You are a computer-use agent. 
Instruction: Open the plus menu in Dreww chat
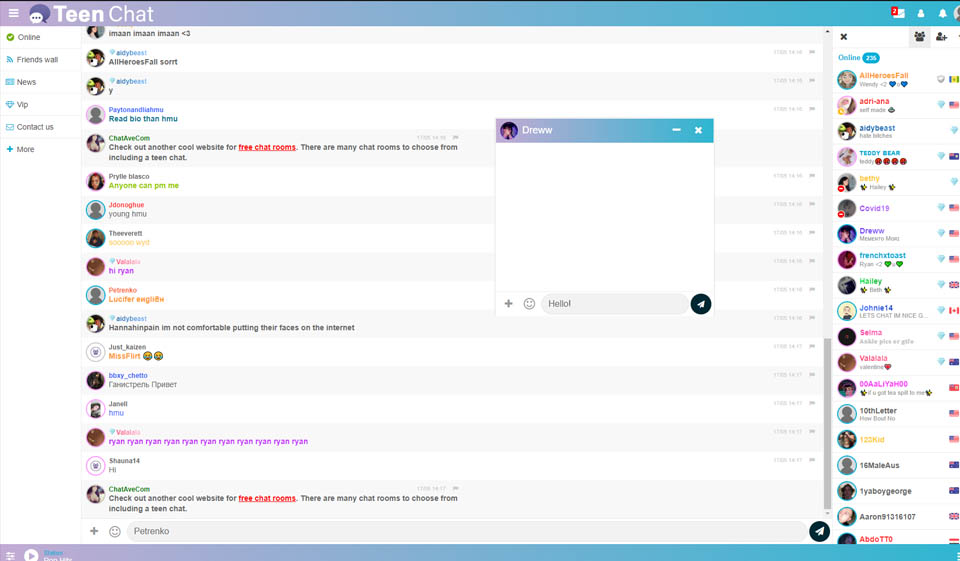[508, 304]
